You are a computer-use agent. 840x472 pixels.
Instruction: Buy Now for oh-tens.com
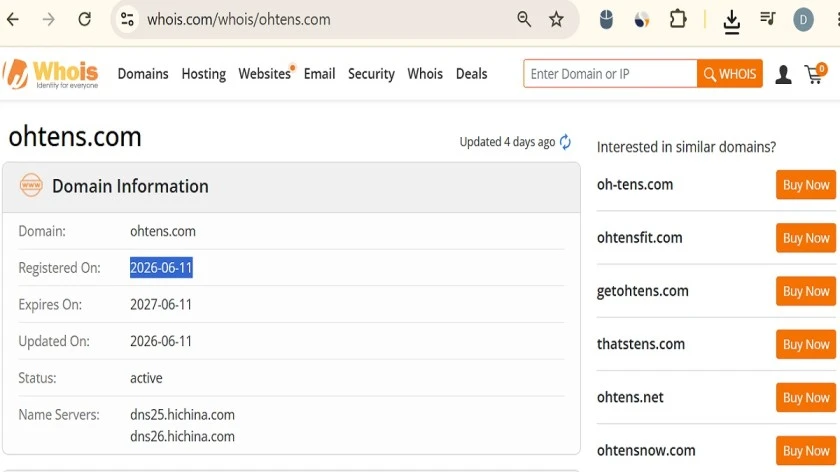[806, 185]
